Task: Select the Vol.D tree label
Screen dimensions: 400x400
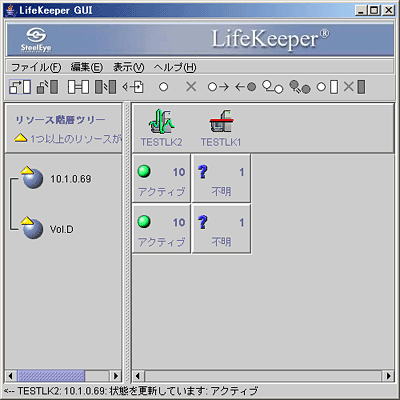Action: (62, 229)
